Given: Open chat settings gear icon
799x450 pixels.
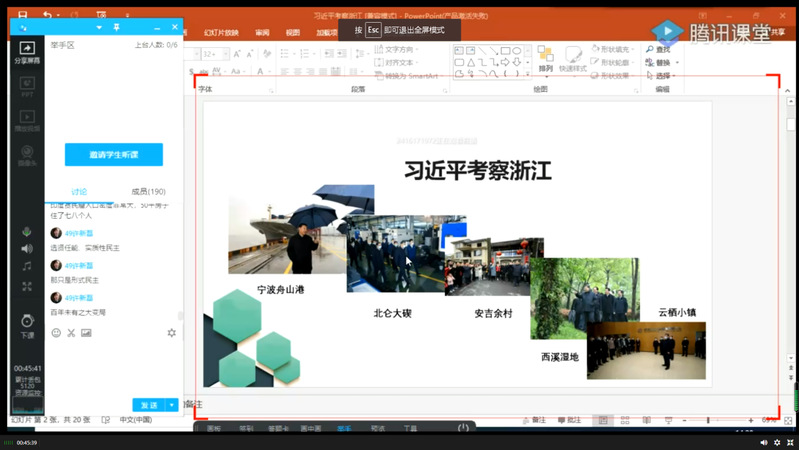Looking at the screenshot, I should click(172, 333).
